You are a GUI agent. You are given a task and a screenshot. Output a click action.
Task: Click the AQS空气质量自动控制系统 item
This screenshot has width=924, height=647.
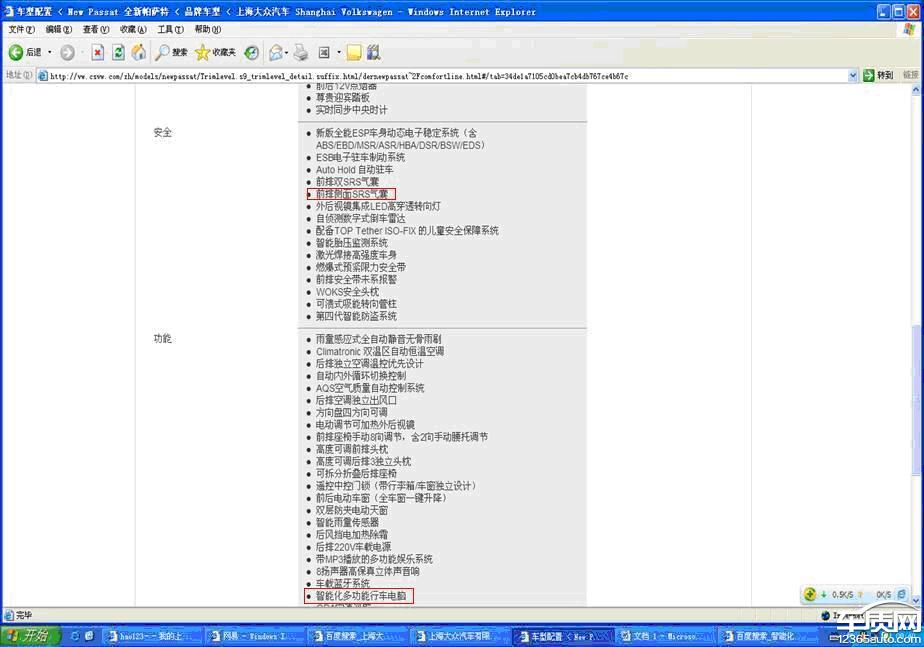[369, 388]
